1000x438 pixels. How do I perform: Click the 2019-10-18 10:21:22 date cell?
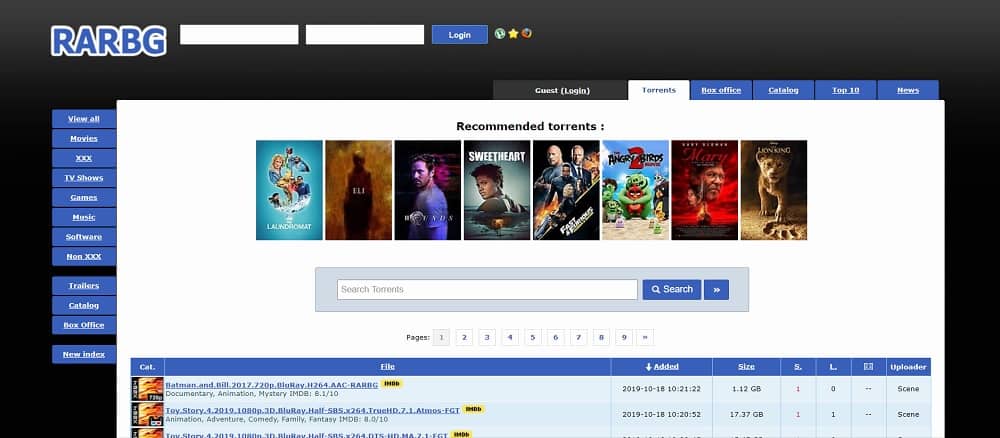(x=661, y=389)
